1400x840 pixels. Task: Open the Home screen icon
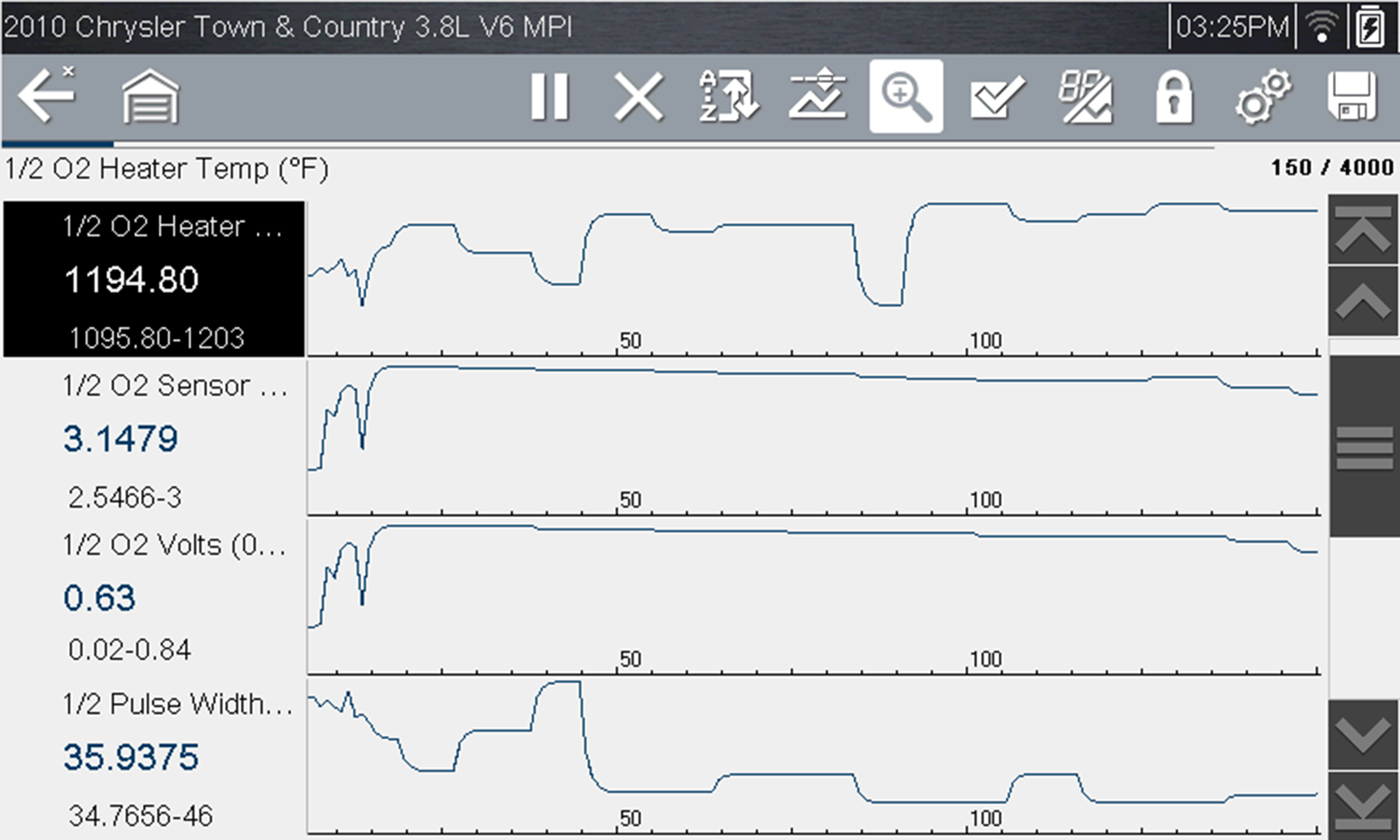150,97
